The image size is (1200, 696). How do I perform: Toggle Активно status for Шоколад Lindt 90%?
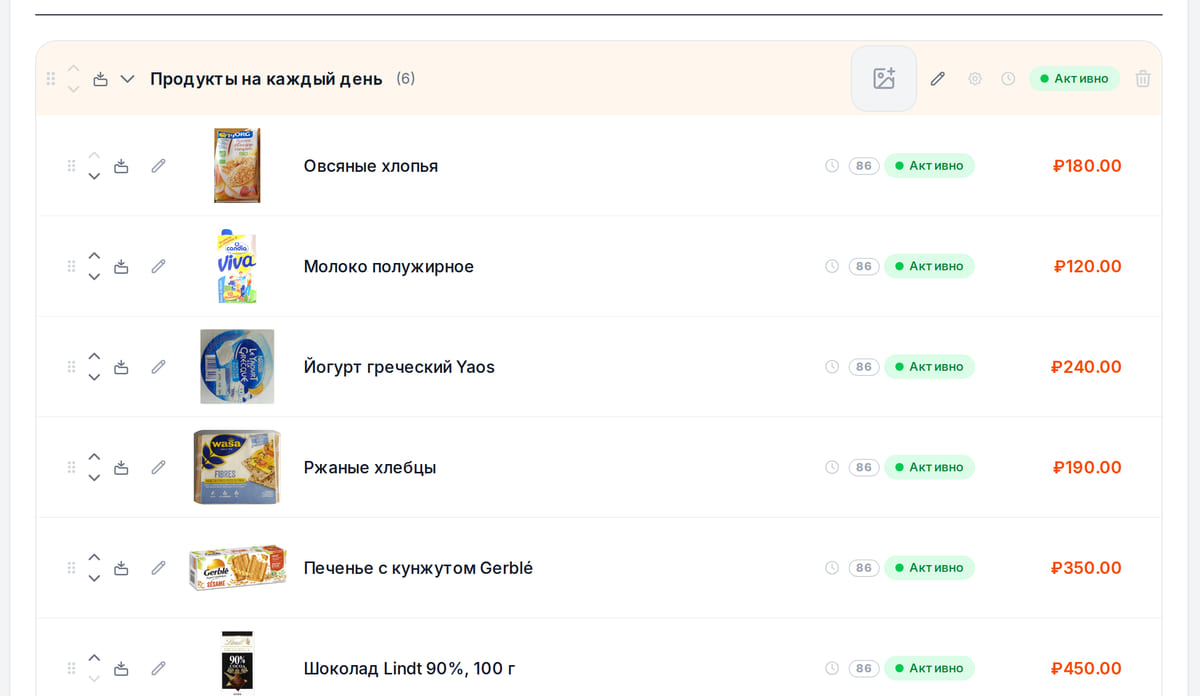tap(929, 668)
